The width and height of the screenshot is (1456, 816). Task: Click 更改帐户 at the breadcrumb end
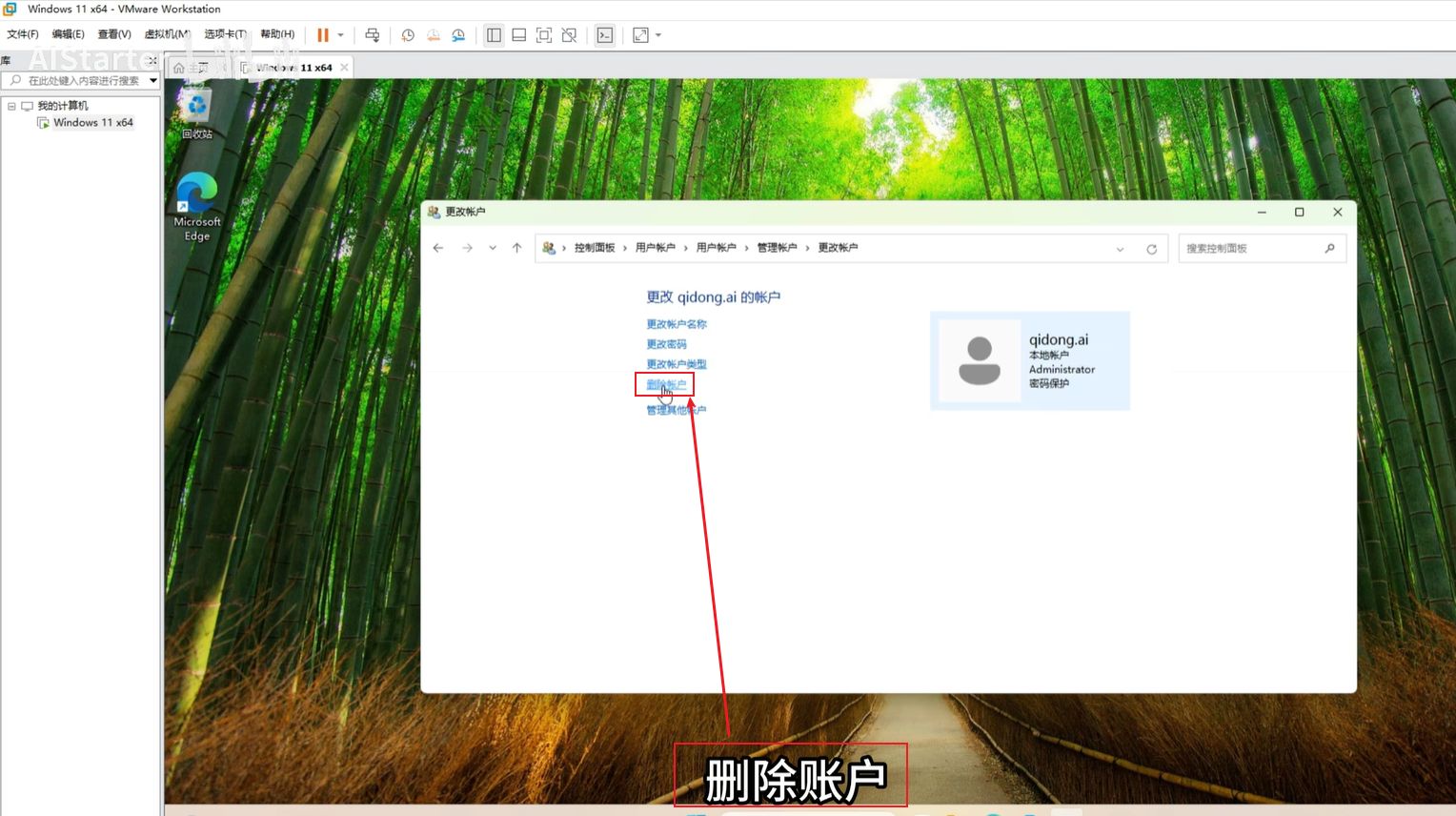pyautogui.click(x=839, y=248)
